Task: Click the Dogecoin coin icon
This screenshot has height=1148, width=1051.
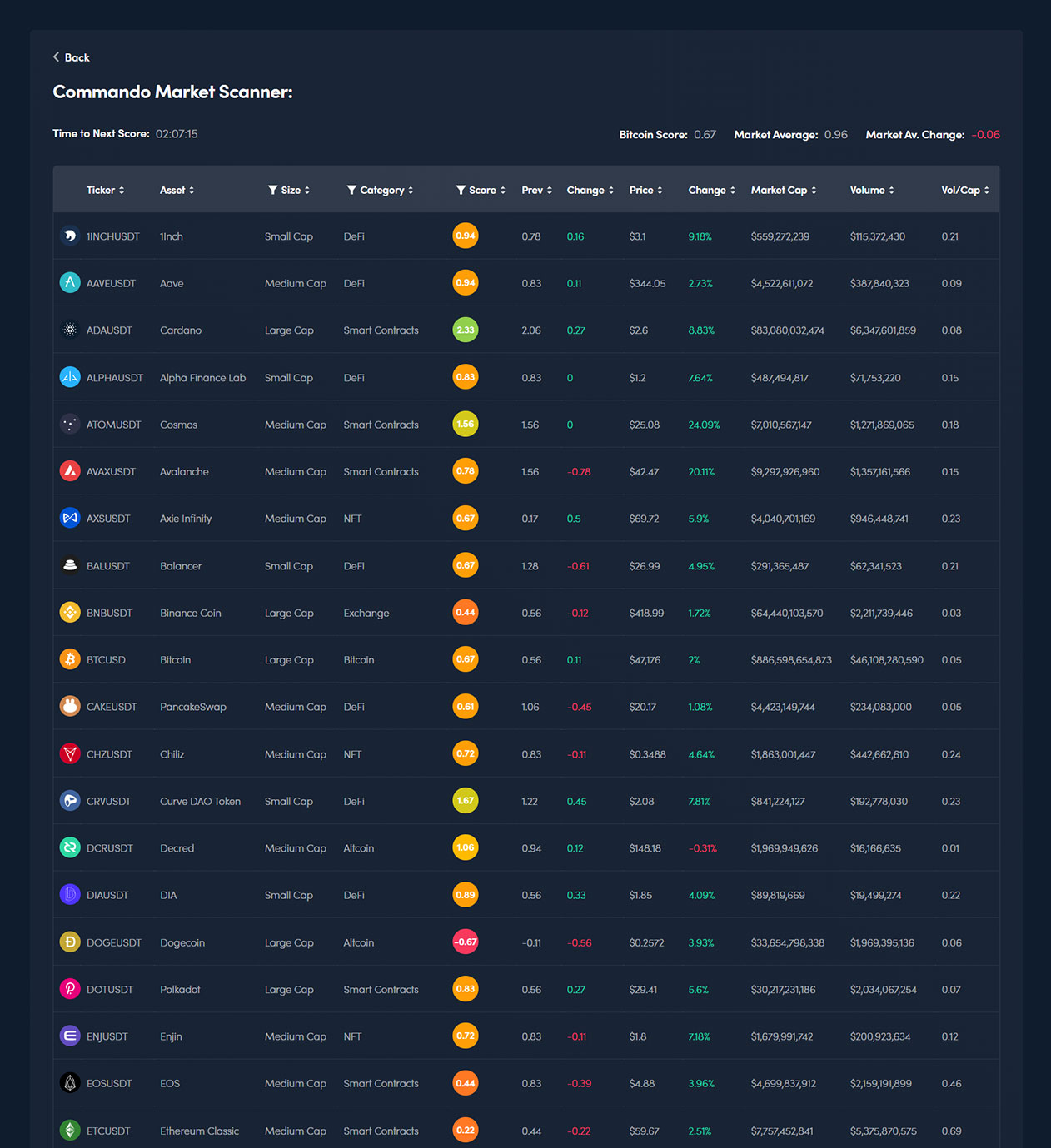Action: coord(70,942)
